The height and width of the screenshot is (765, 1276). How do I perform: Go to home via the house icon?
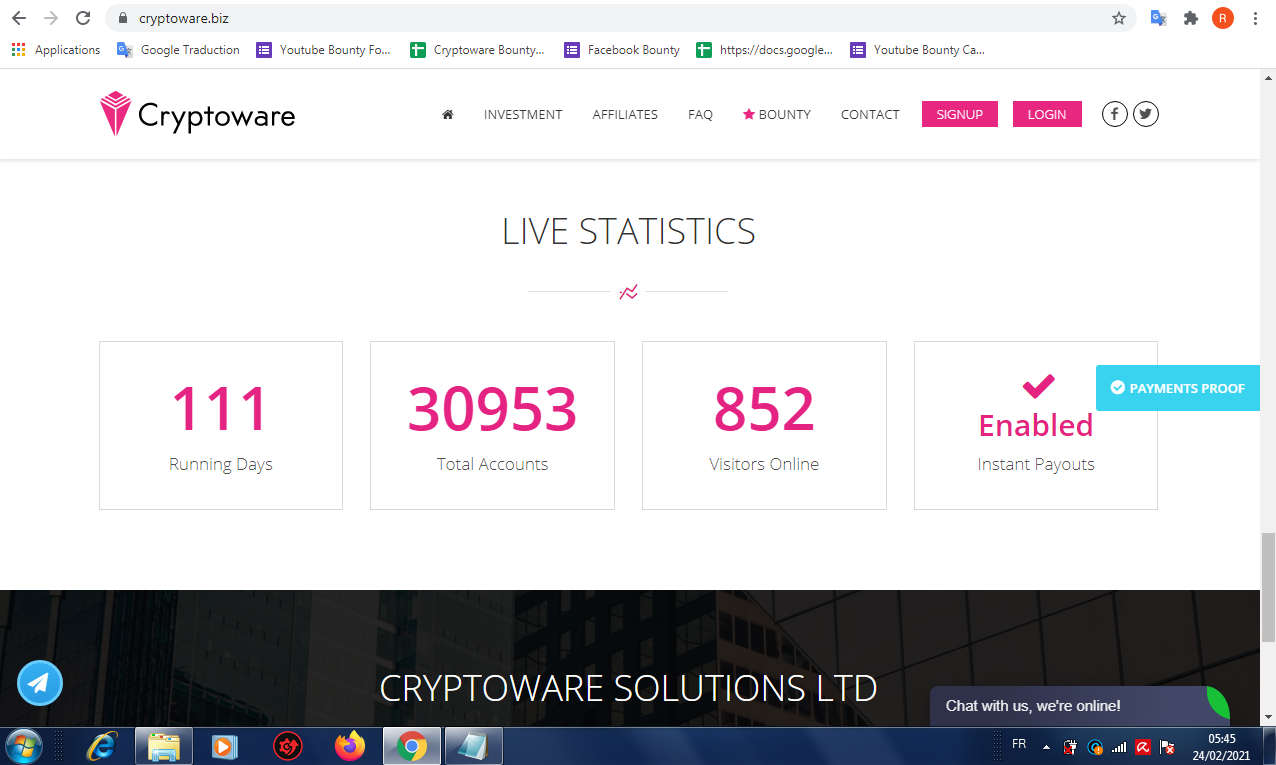pyautogui.click(x=448, y=114)
